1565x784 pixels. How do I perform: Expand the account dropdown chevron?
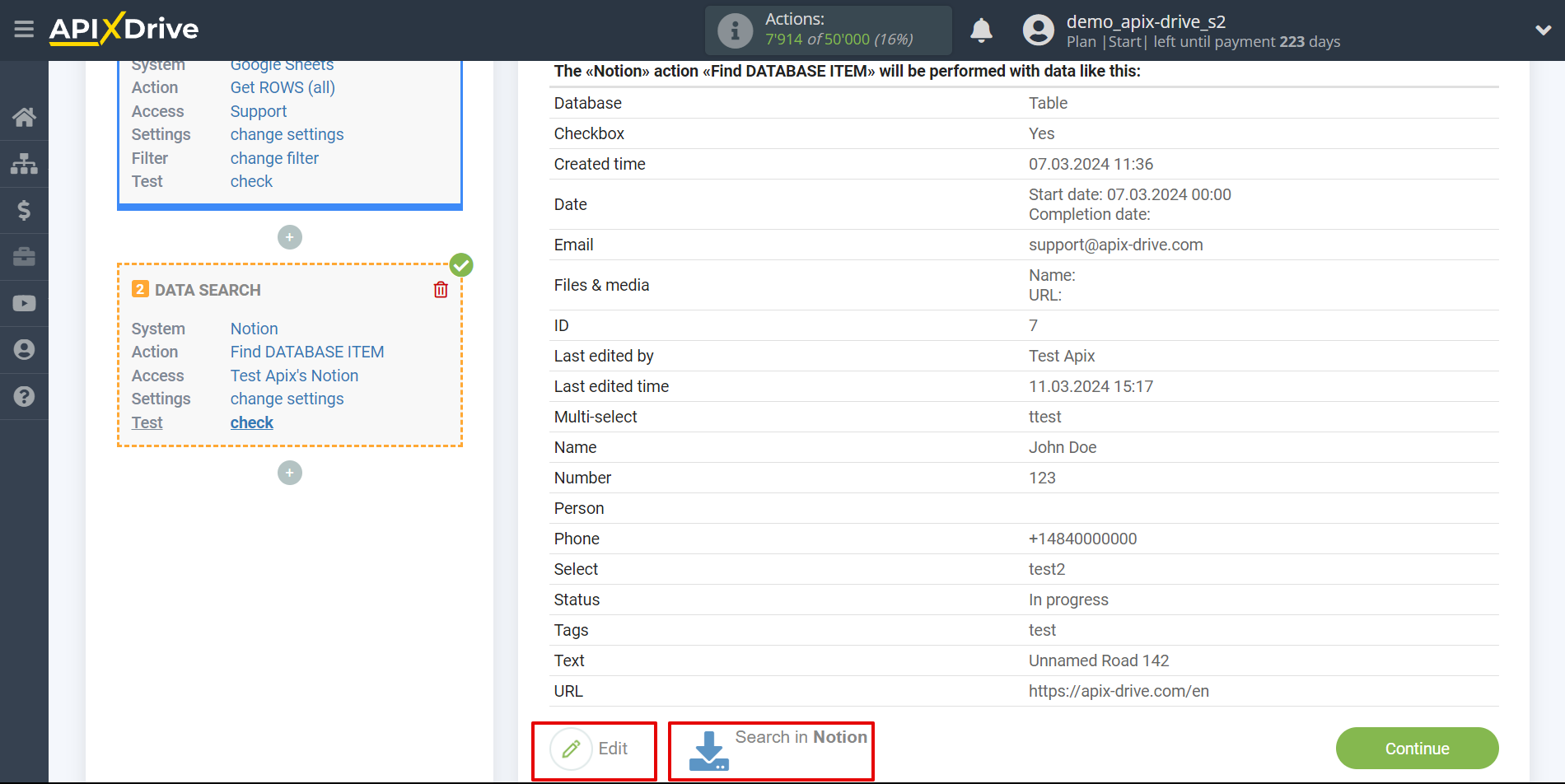1543,30
